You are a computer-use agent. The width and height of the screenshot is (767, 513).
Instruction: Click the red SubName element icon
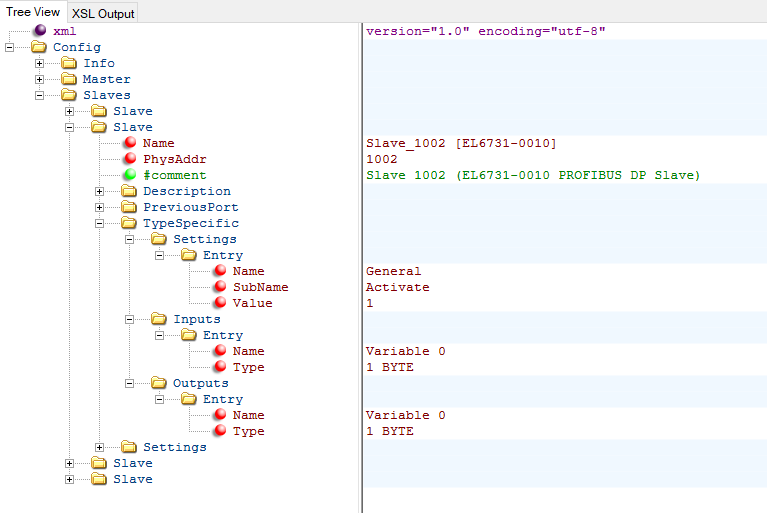(x=219, y=287)
